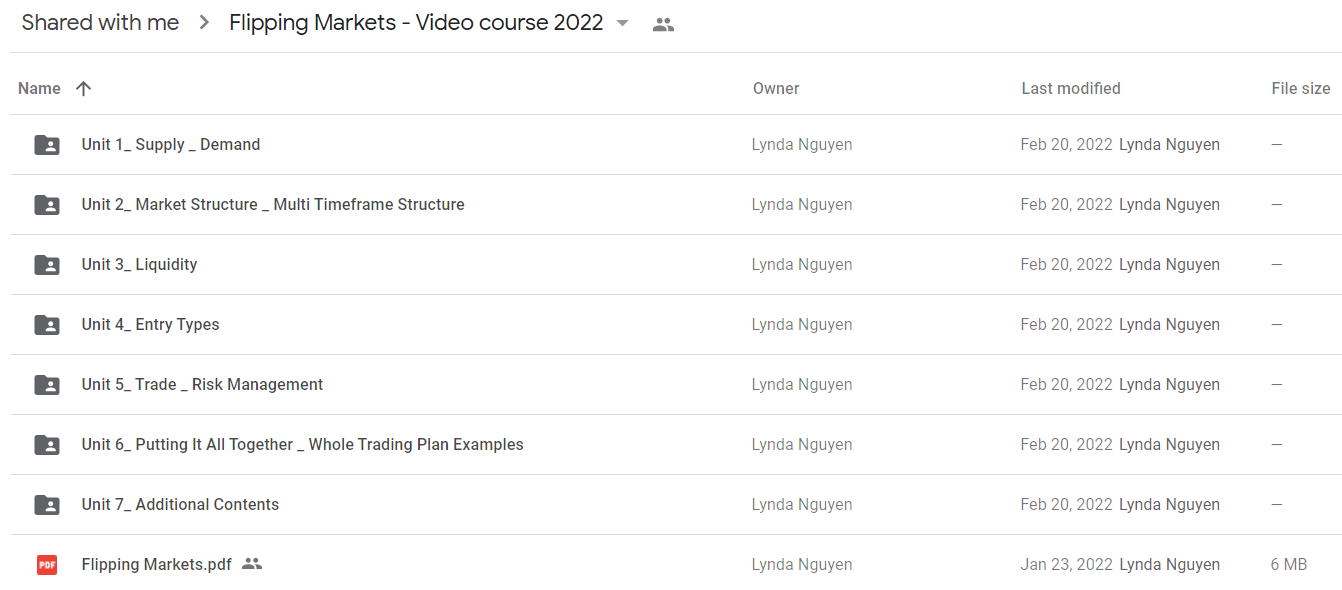Click the Unit 5_ Trade _ Risk Management folder icon

(x=46, y=385)
